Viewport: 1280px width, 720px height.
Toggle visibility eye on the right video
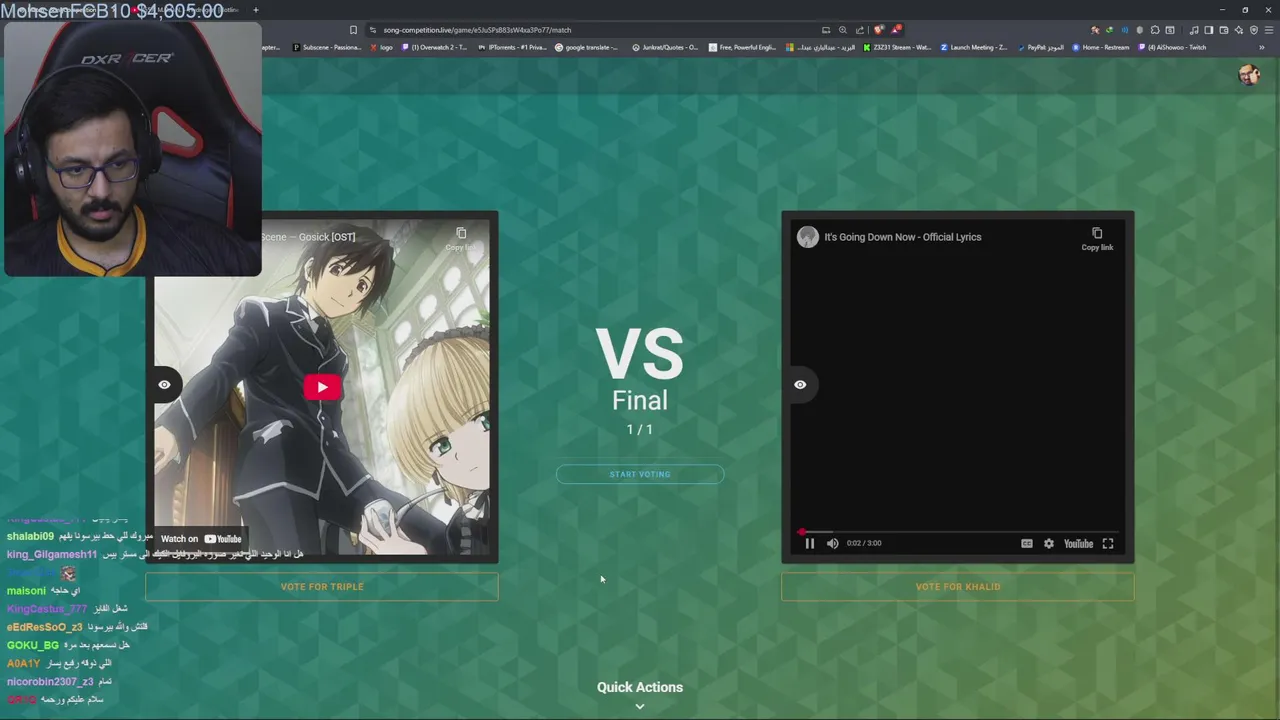click(800, 384)
